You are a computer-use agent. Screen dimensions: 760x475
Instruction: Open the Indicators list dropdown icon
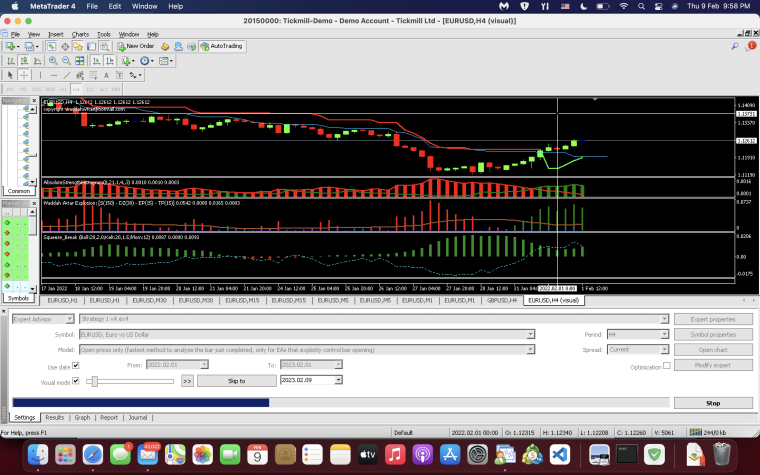[128, 61]
